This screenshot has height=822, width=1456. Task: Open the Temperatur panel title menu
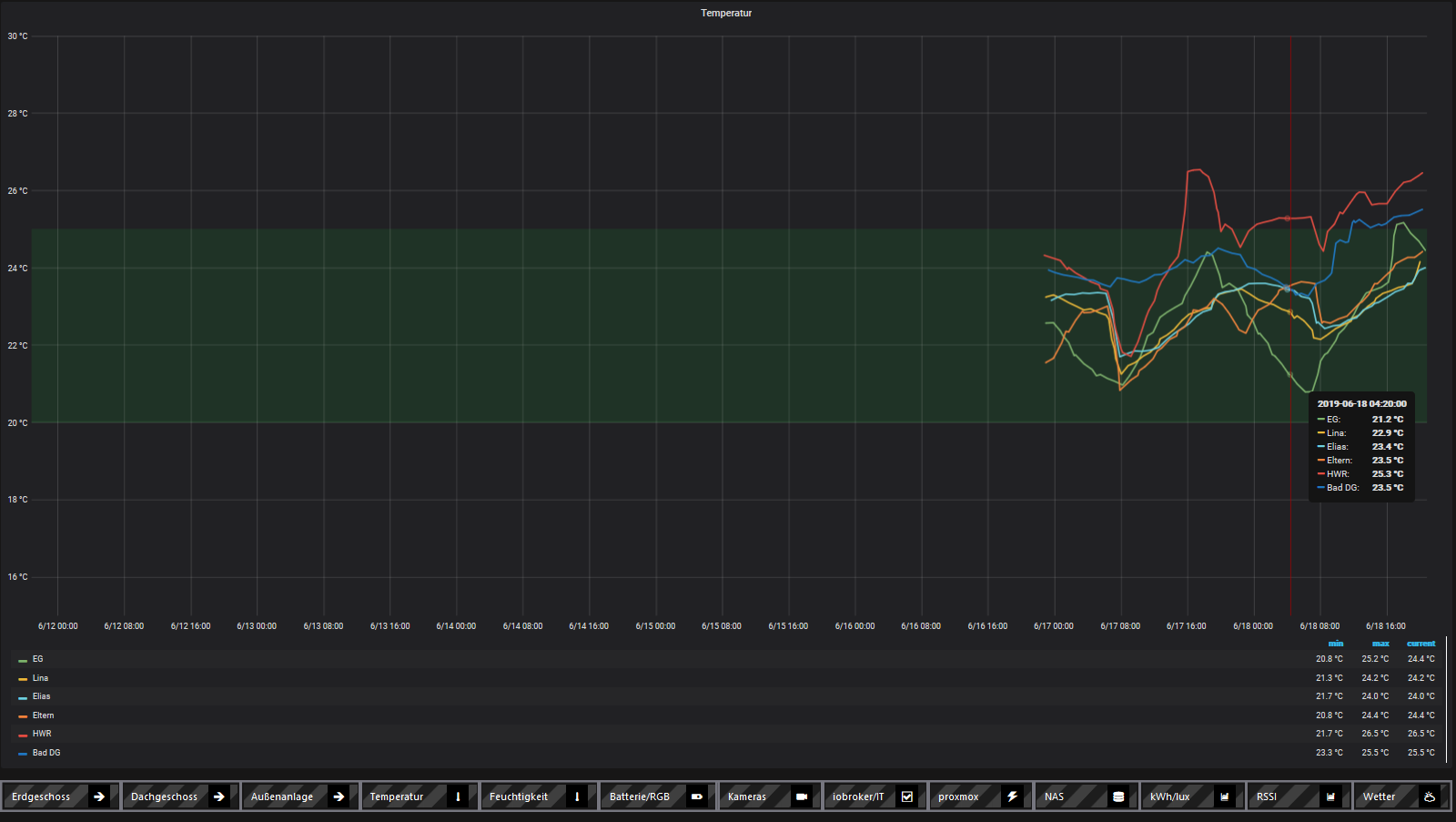click(726, 13)
